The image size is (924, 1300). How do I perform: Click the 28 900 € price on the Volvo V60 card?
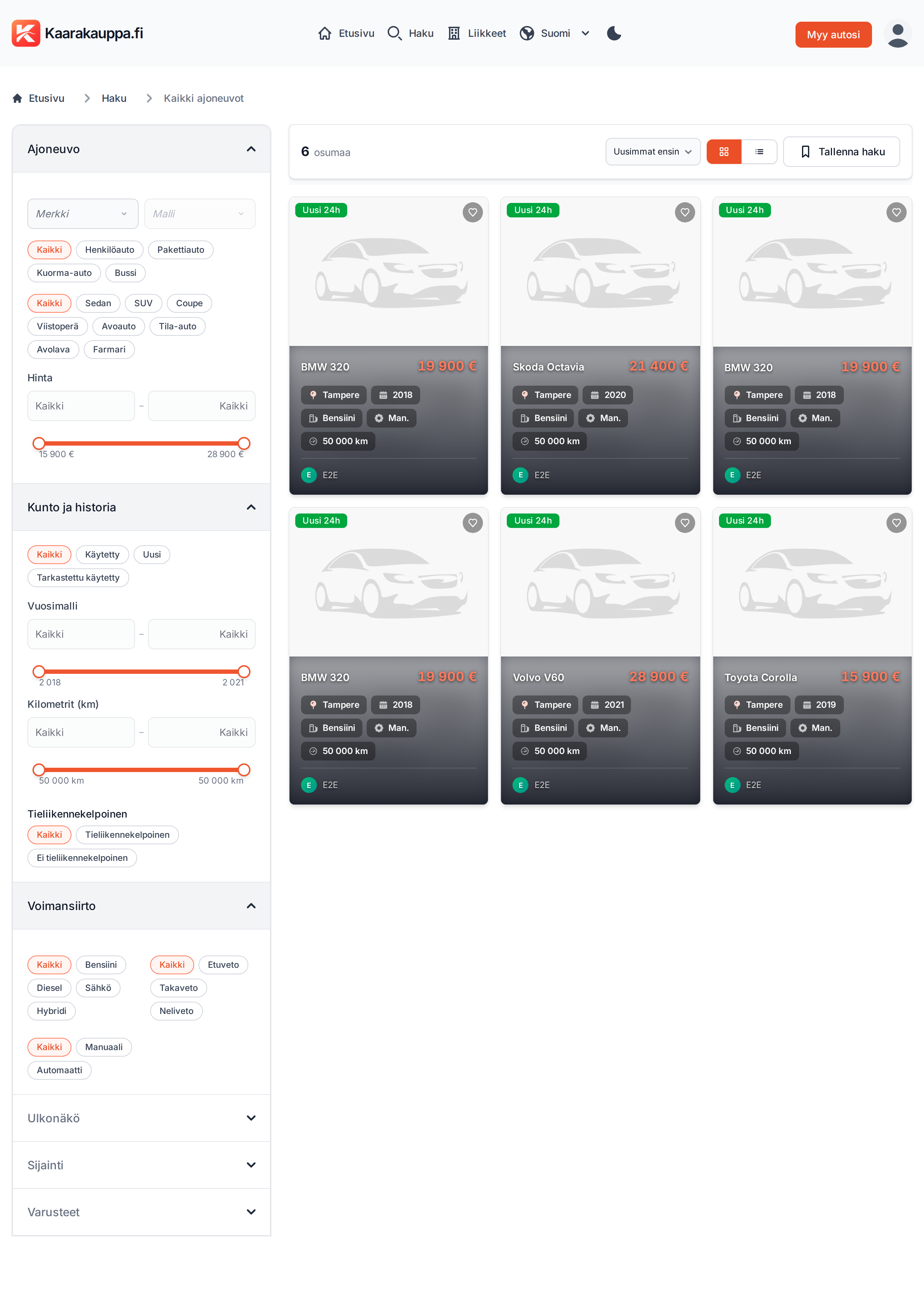click(658, 677)
